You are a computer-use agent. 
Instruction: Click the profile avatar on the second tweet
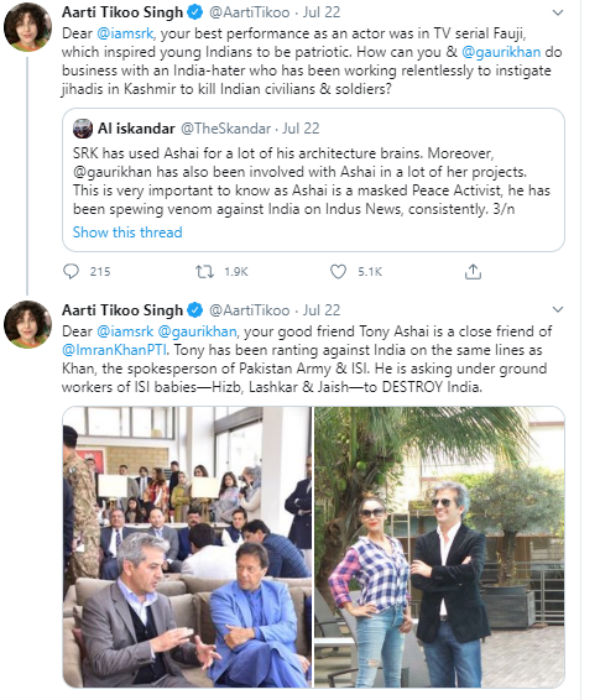pyautogui.click(x=28, y=324)
